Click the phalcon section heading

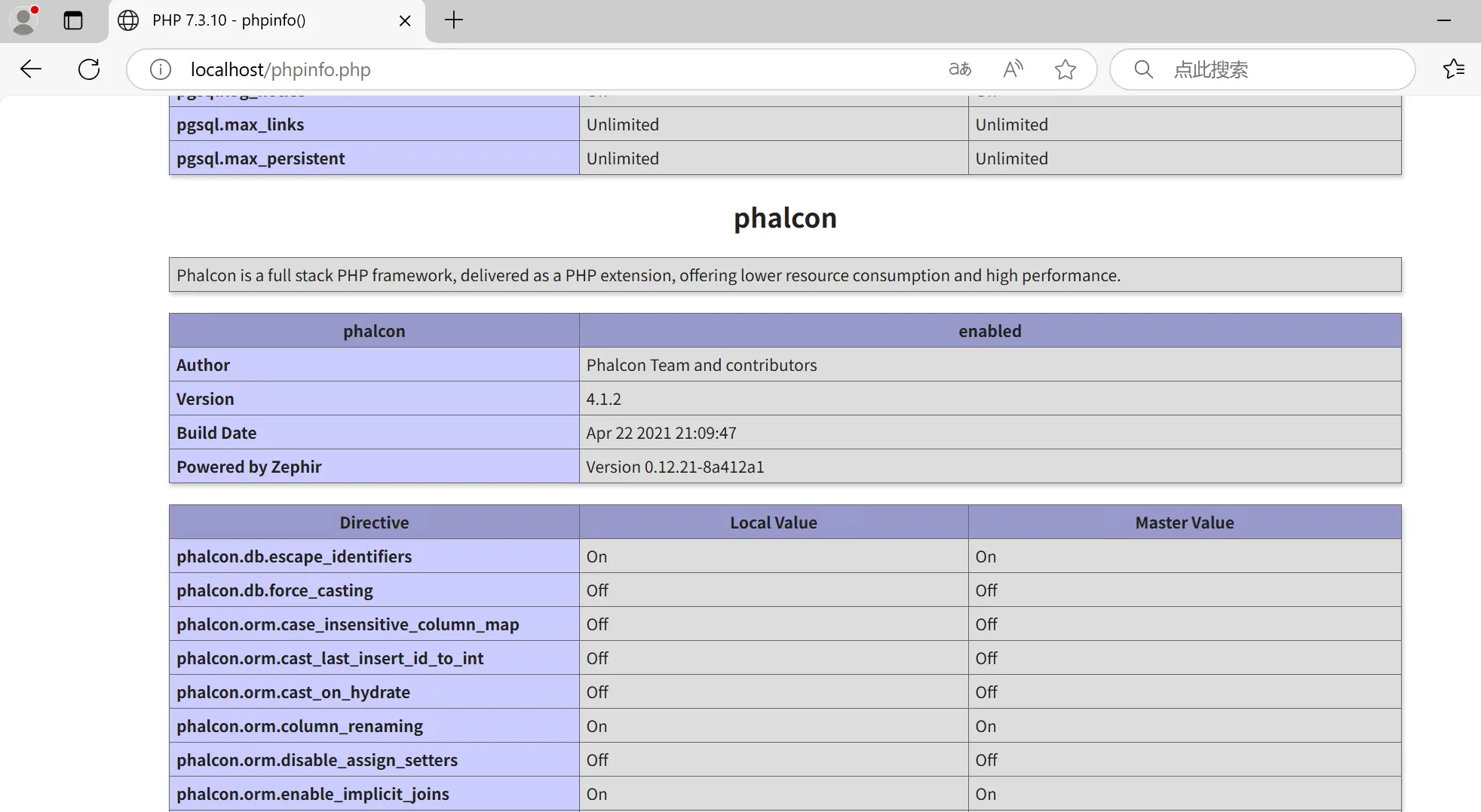[785, 218]
